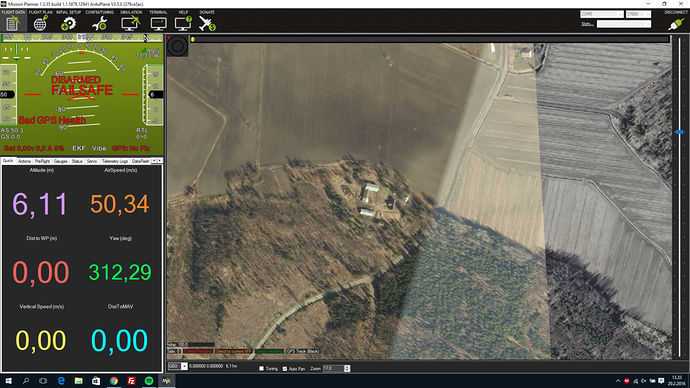Viewport: 690px width, 388px height.
Task: Open the Simulation monitor icon
Action: point(131,23)
